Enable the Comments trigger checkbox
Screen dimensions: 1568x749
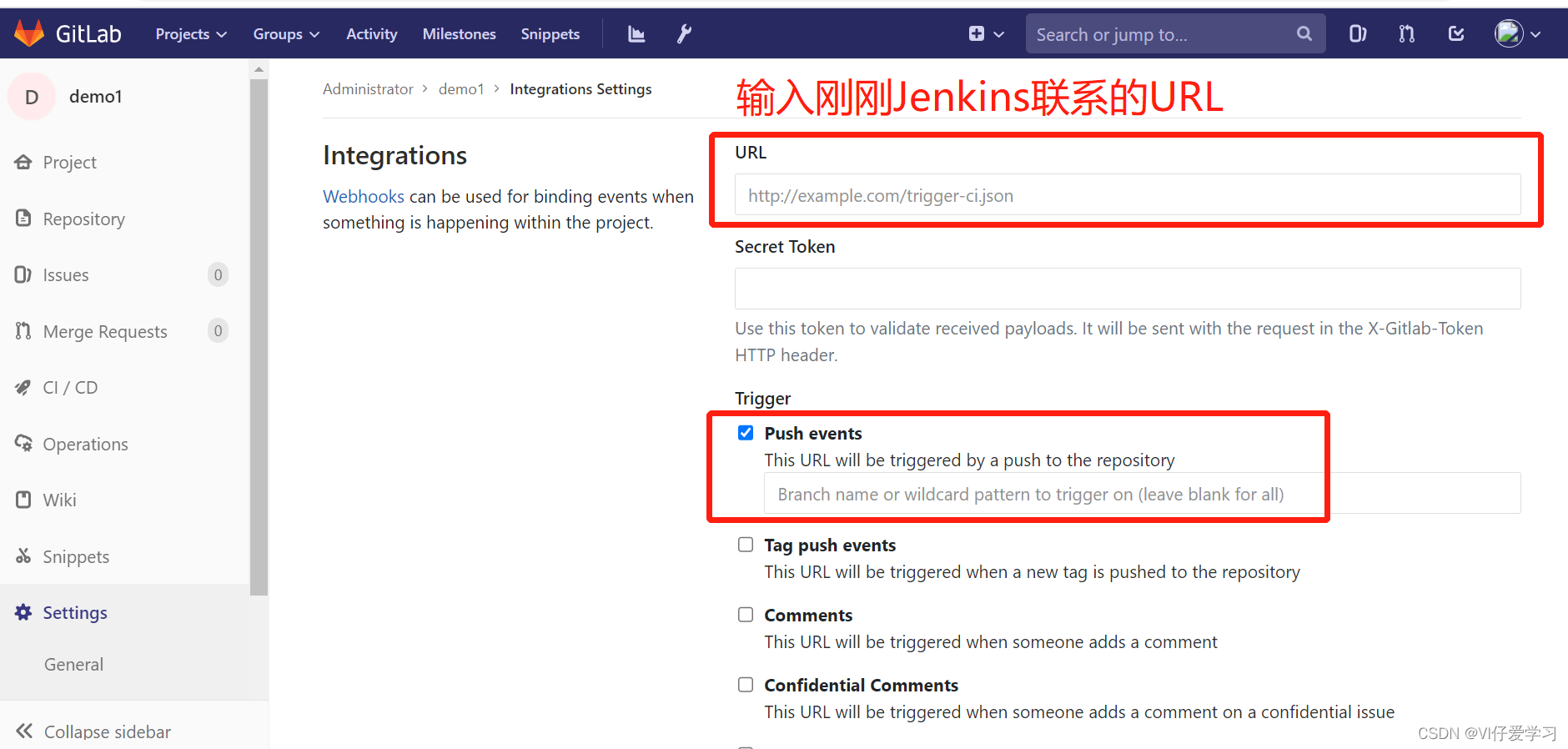click(746, 615)
